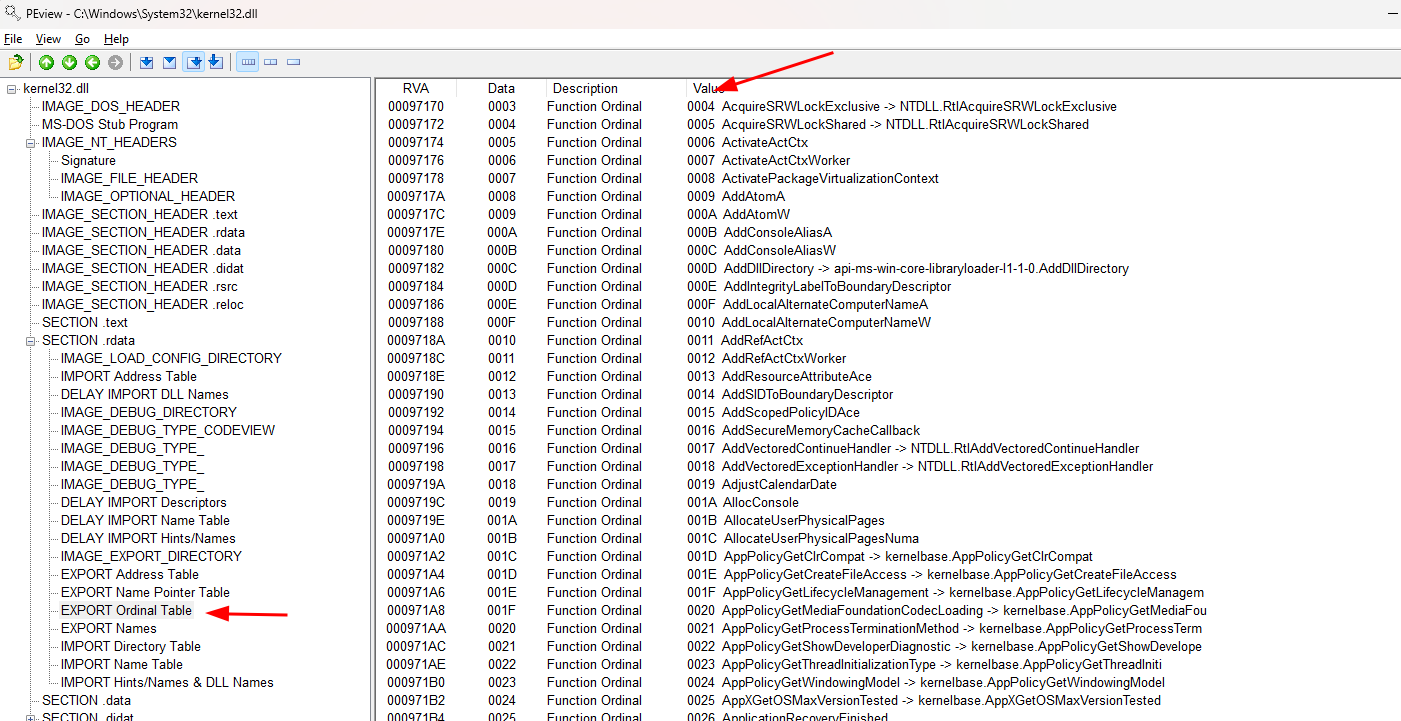Collapse the kernel32.dll root tree node
1401x721 pixels.
12,89
